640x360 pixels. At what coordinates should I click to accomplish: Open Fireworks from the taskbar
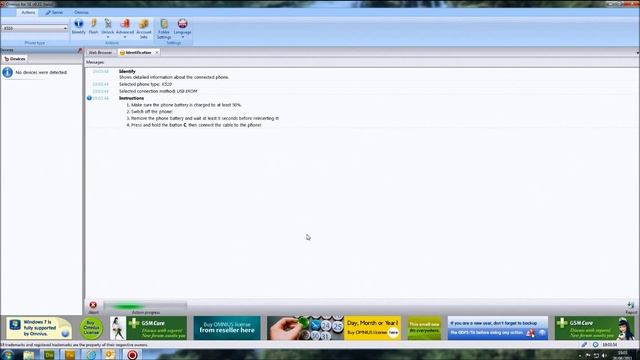click(x=70, y=355)
